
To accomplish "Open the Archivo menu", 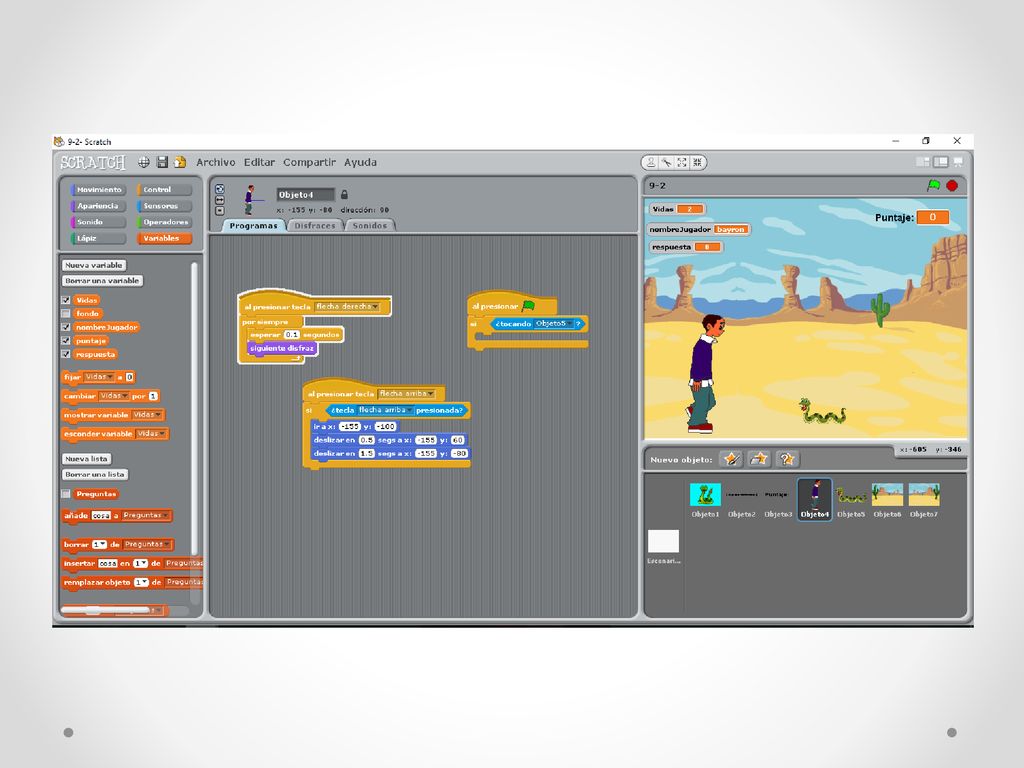I will click(216, 162).
